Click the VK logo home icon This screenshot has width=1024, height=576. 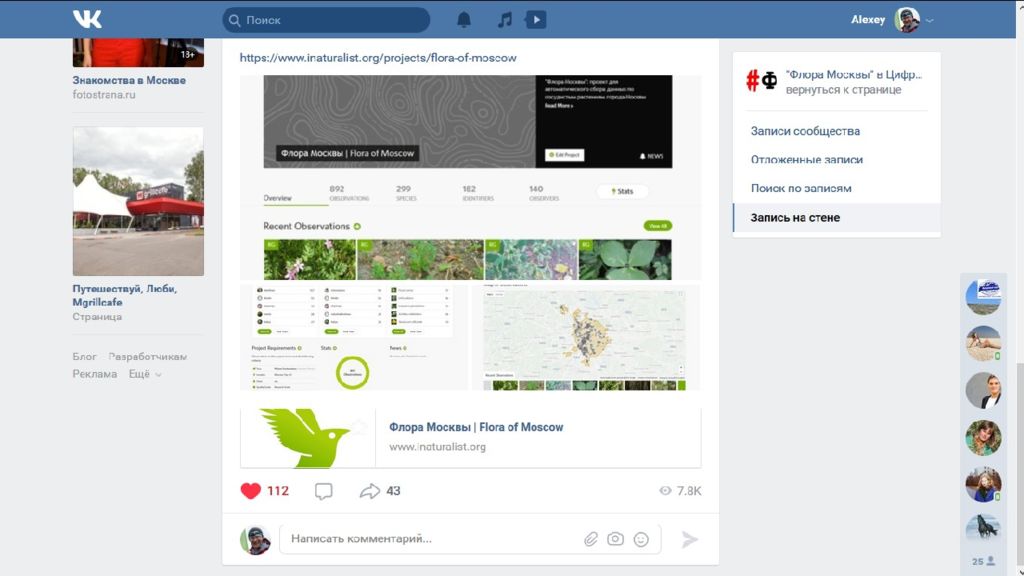coord(87,19)
